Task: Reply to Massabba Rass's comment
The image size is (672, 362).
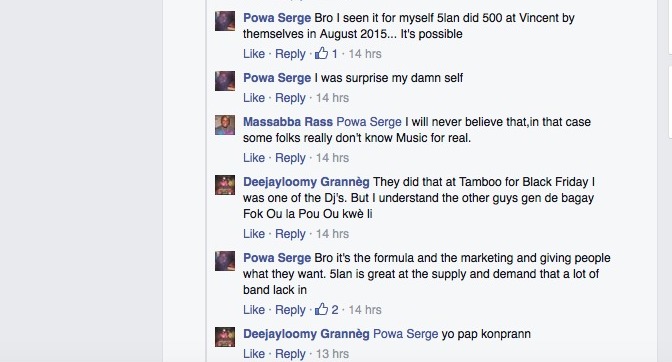Action: [290, 158]
